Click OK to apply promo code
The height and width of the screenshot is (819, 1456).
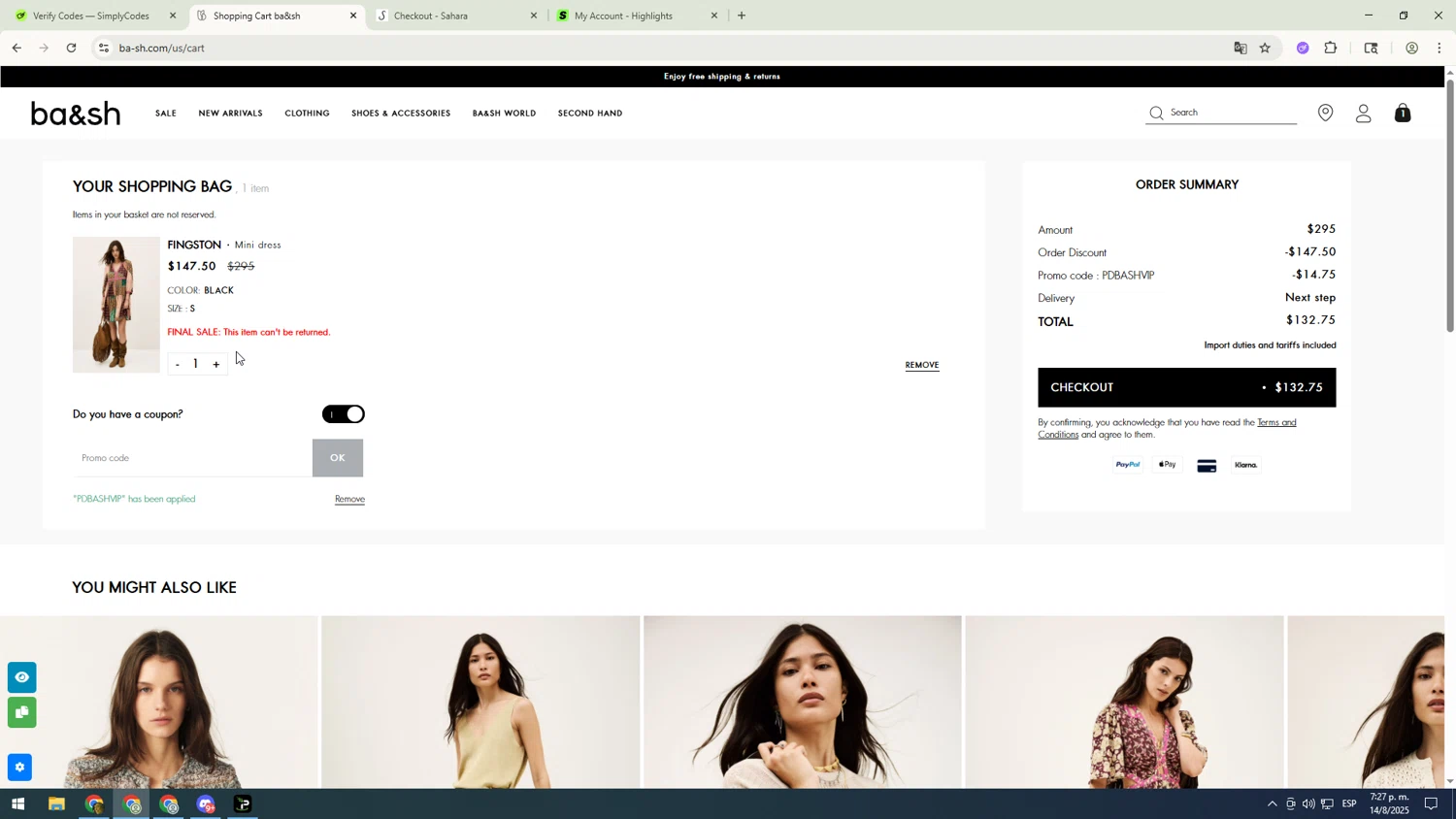[338, 458]
